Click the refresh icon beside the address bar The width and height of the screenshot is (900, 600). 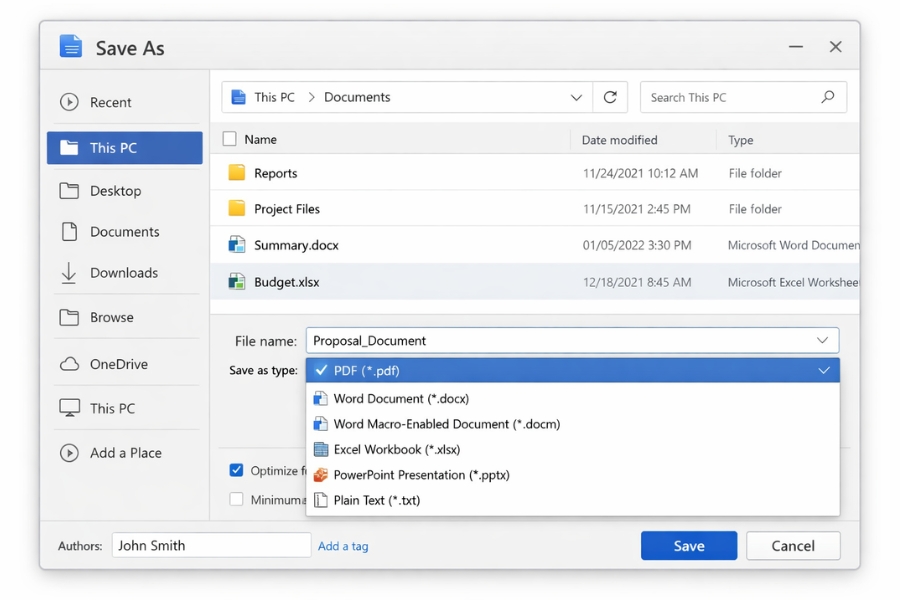coord(610,97)
